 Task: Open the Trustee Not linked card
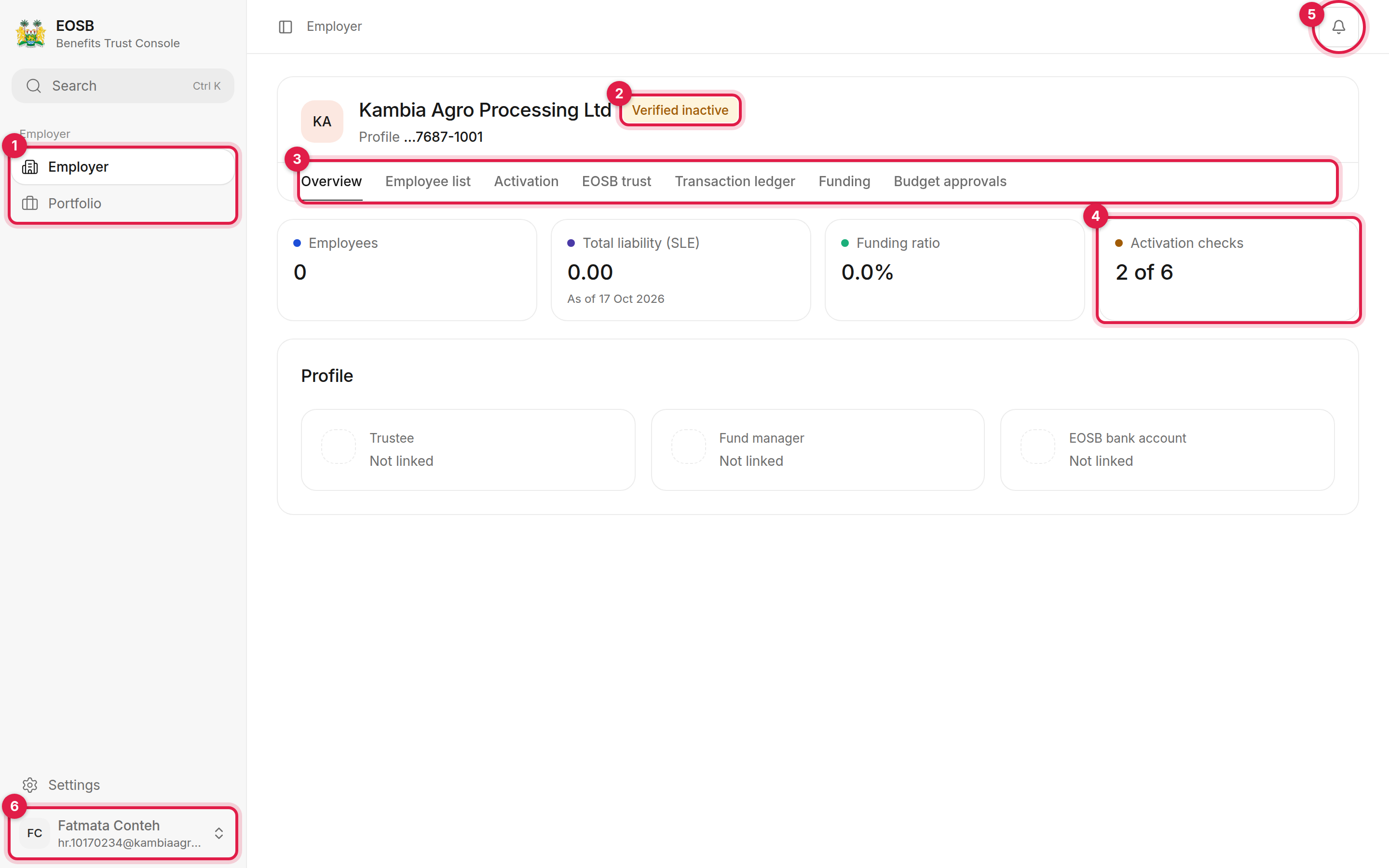[468, 449]
